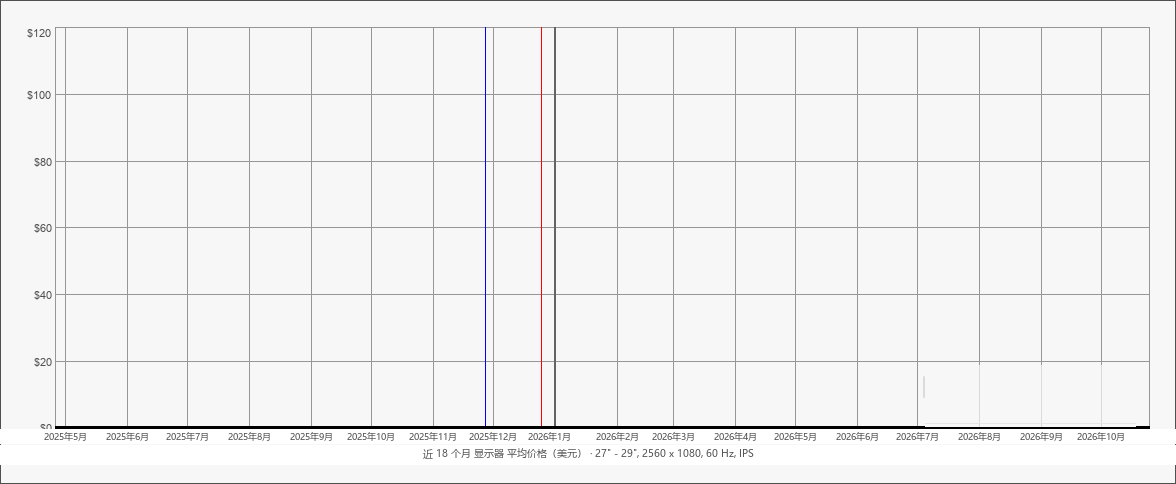Viewport: 1176px width, 484px height.
Task: Click the 2026年2月 x-axis label
Action: point(617,436)
